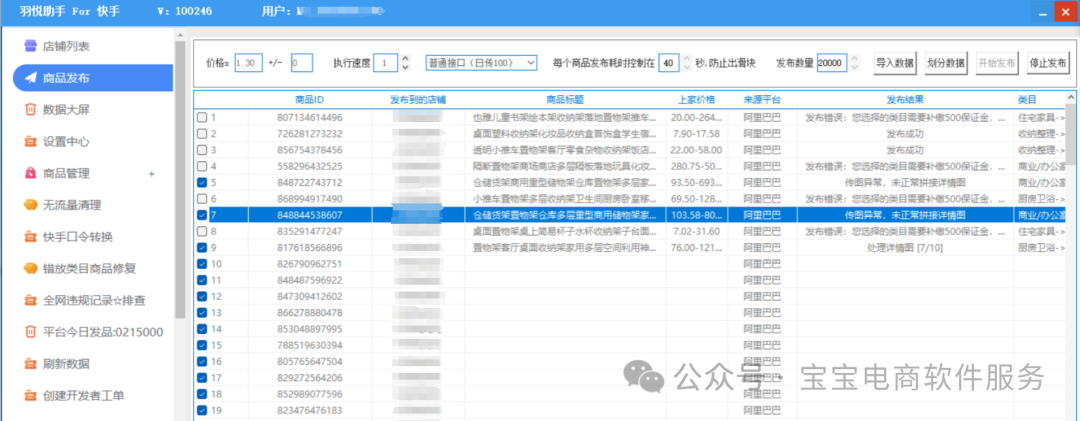
Task: Tick the checkbox on row 3
Action: (202, 150)
